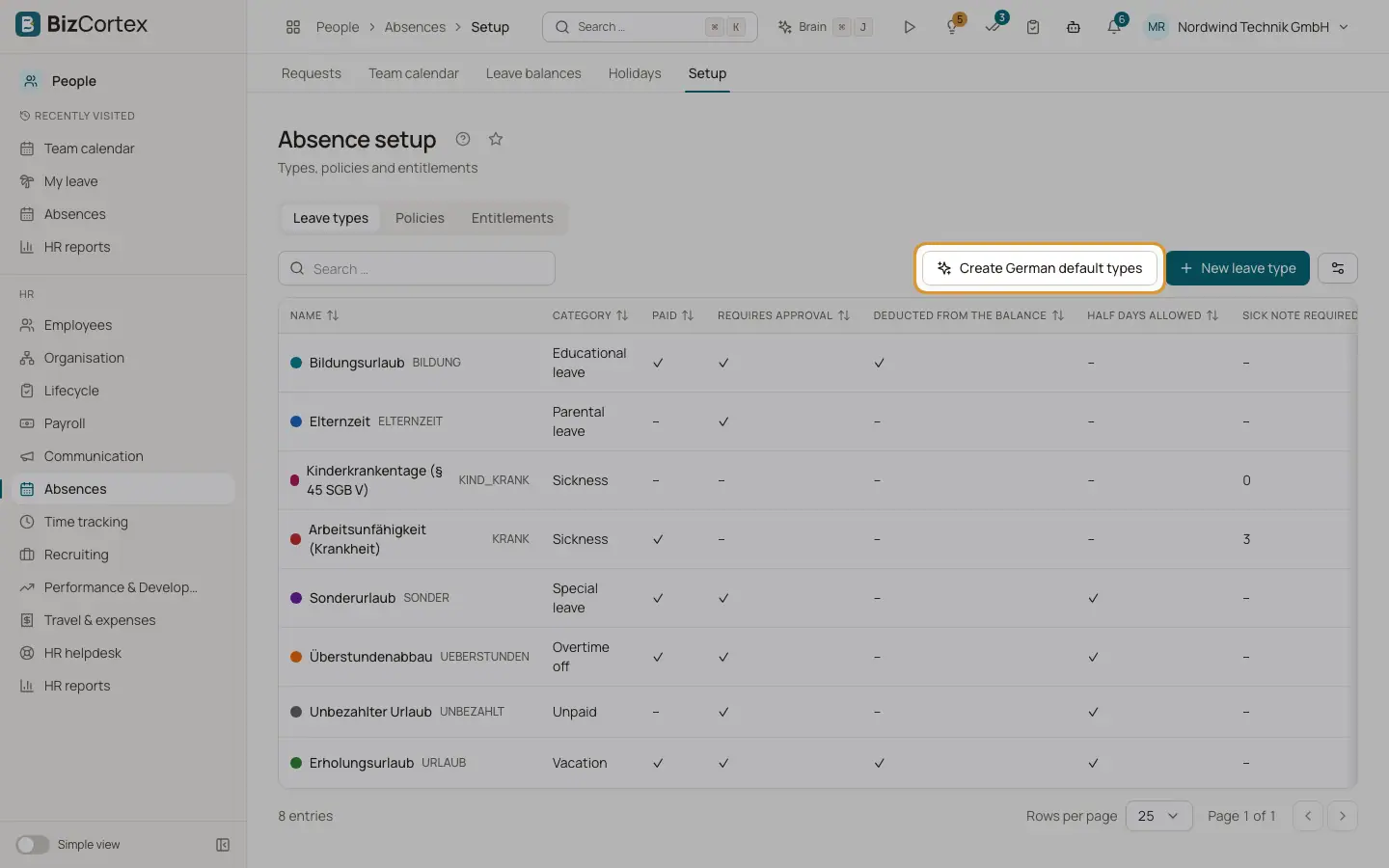The height and width of the screenshot is (868, 1389).
Task: Click the clipboard checklist icon in the top bar
Action: (1033, 27)
